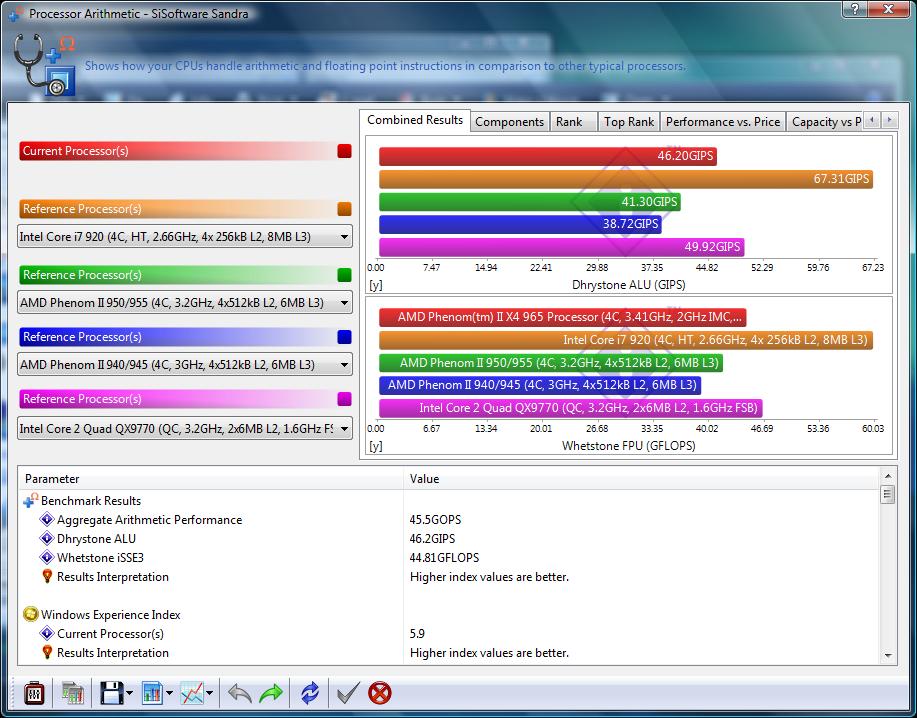Click the magenta reference processor color swatch
This screenshot has height=718, width=917.
[344, 399]
